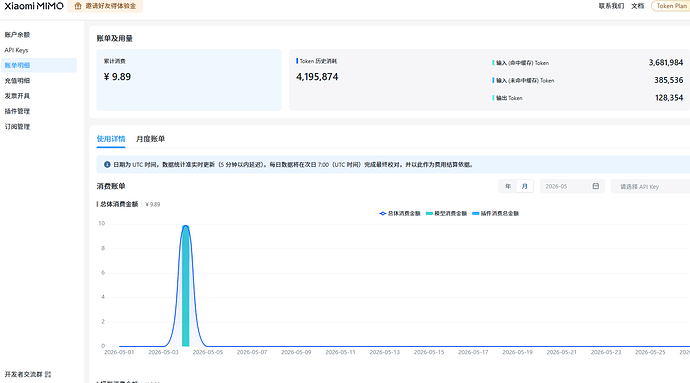This screenshot has height=383, width=690.
Task: Click the Token Plan button
Action: 671,6
